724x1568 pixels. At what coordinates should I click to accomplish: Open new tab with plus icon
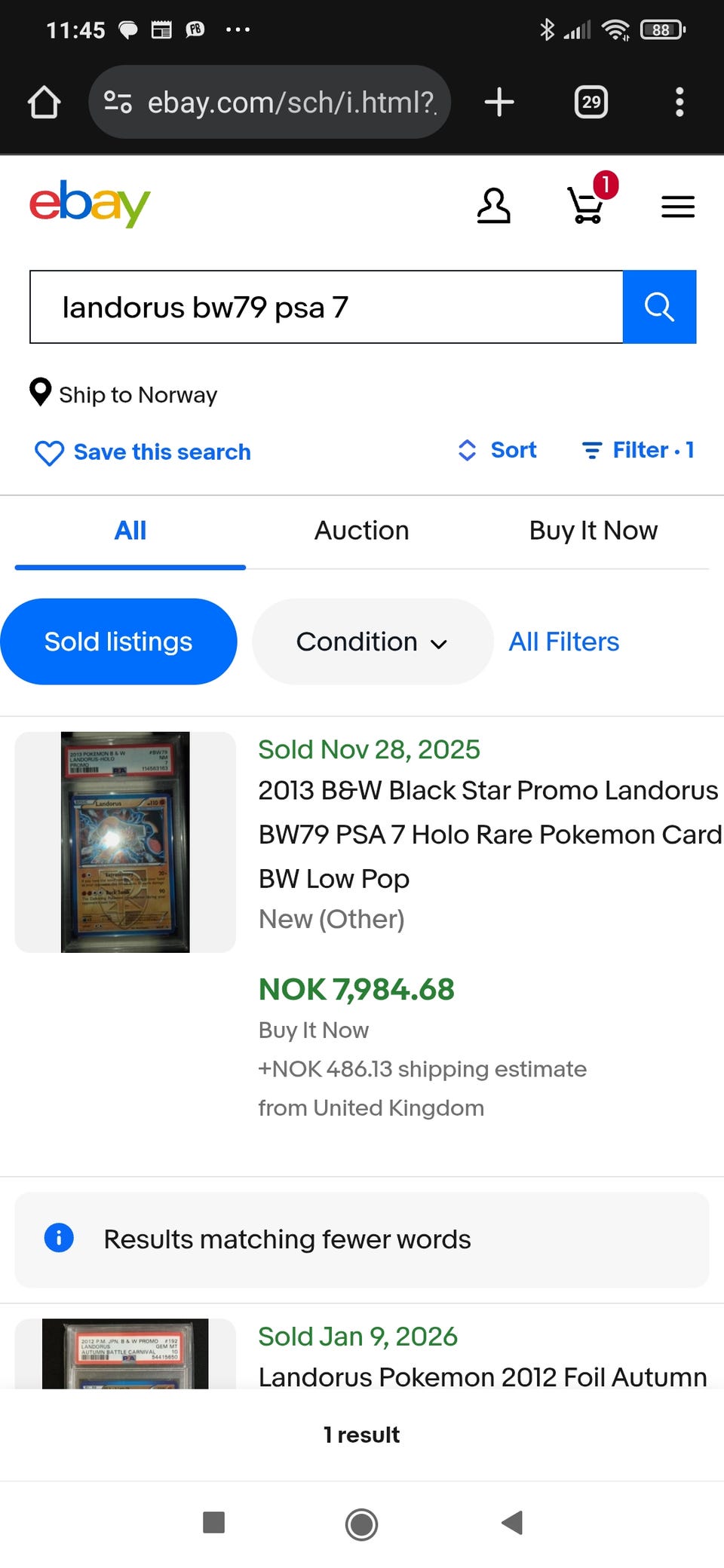[499, 102]
